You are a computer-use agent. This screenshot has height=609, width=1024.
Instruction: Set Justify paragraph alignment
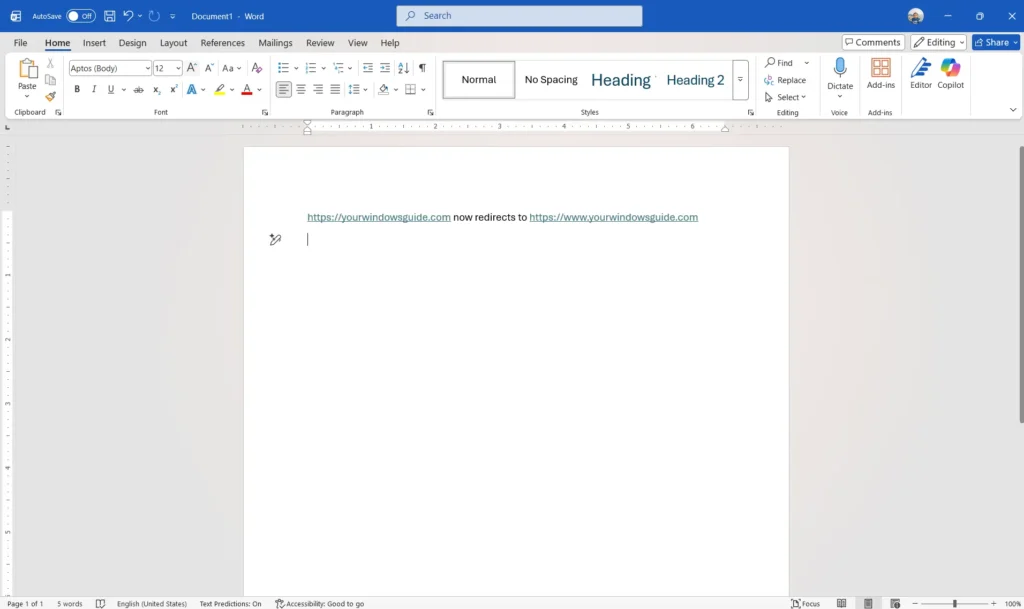tap(335, 89)
